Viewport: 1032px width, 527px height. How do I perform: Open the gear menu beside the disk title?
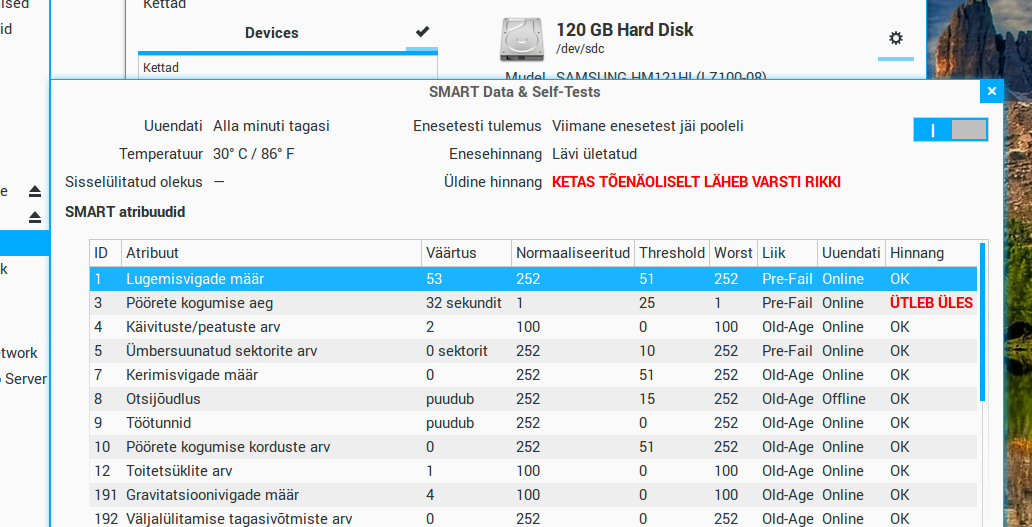(x=895, y=39)
